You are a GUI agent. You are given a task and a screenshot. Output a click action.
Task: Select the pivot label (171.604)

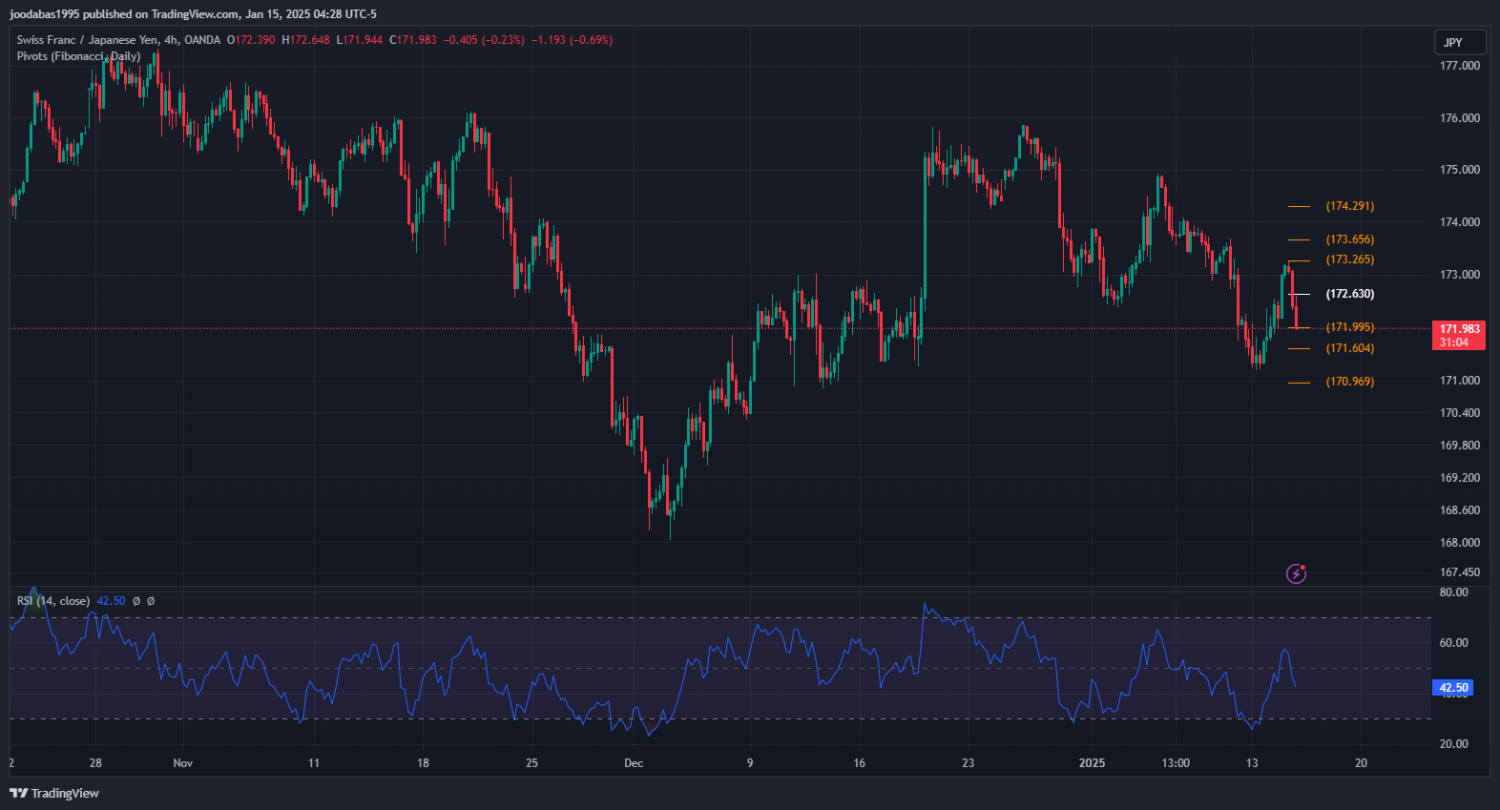(1350, 348)
